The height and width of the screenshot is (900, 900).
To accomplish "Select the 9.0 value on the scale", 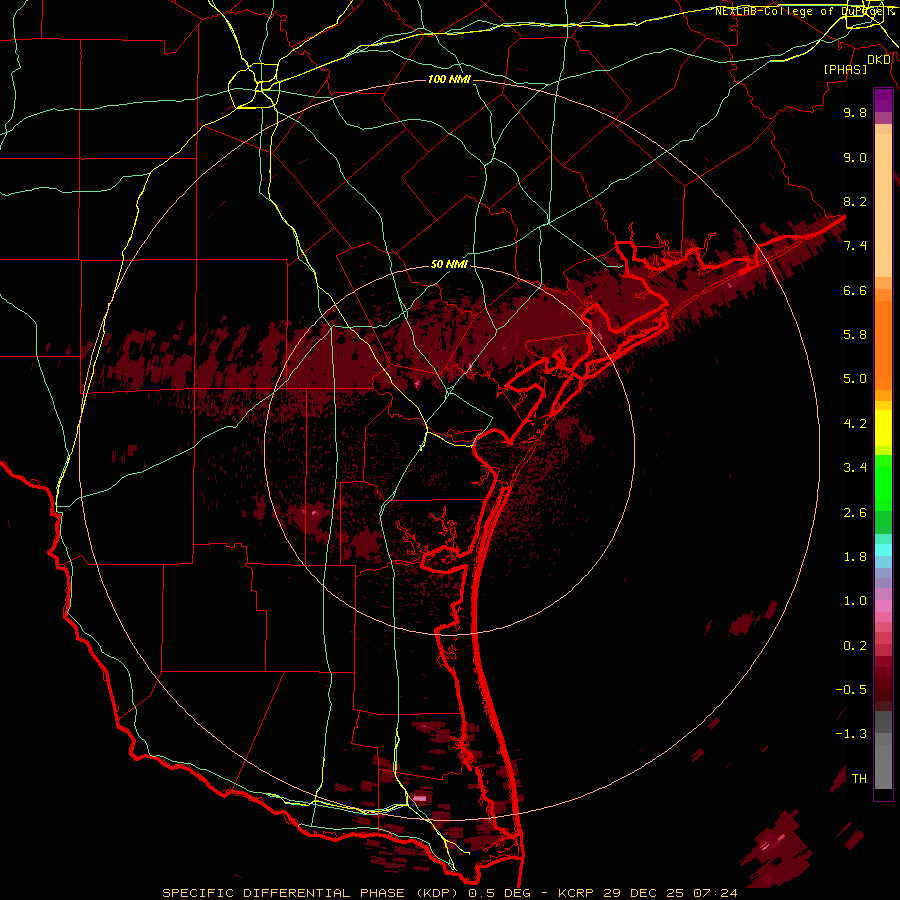I will 855,157.
